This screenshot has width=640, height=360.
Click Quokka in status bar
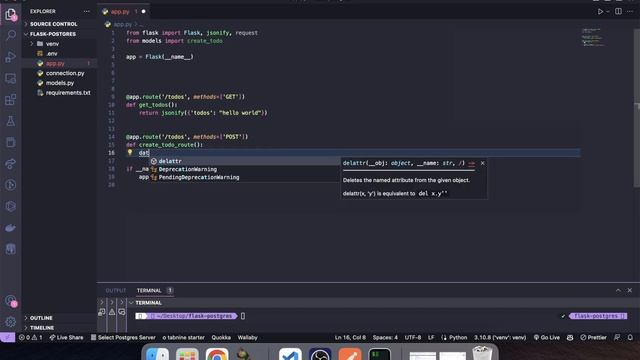pyautogui.click(x=221, y=338)
